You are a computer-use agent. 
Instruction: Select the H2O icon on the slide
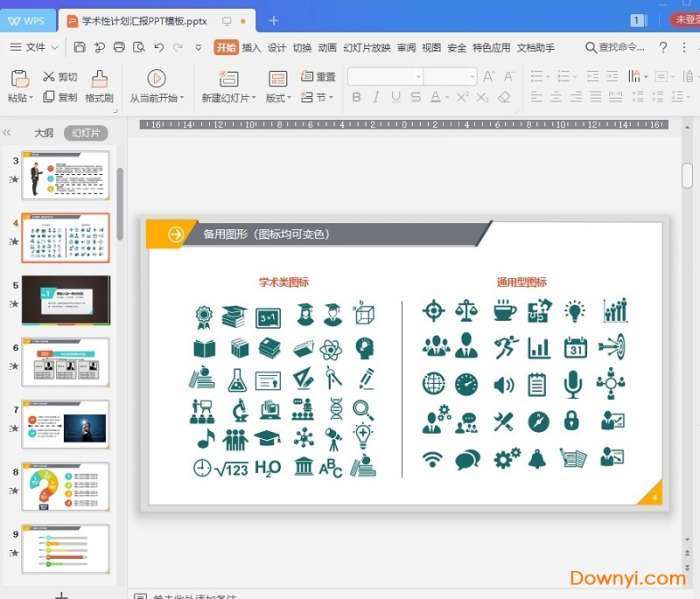click(267, 468)
